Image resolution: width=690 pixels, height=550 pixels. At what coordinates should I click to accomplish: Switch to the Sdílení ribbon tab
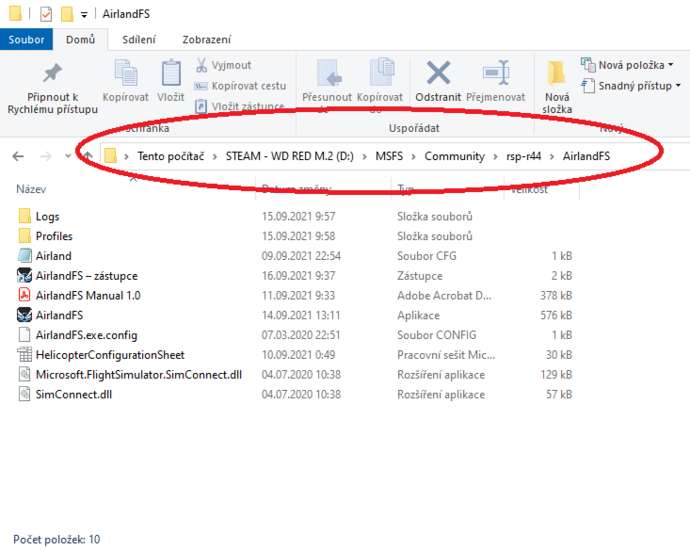pos(139,40)
